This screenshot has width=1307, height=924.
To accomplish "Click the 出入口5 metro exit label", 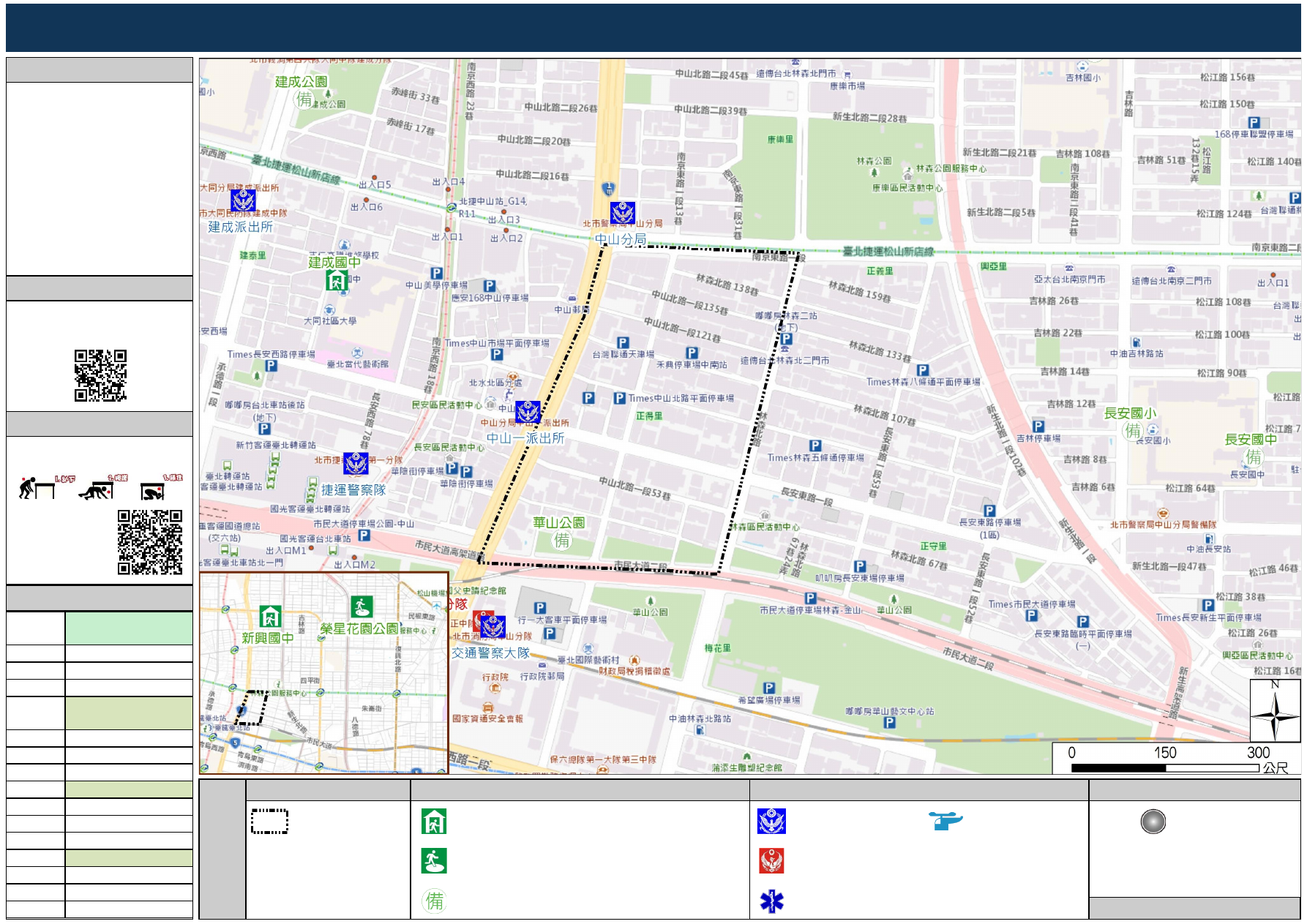I will [x=375, y=184].
